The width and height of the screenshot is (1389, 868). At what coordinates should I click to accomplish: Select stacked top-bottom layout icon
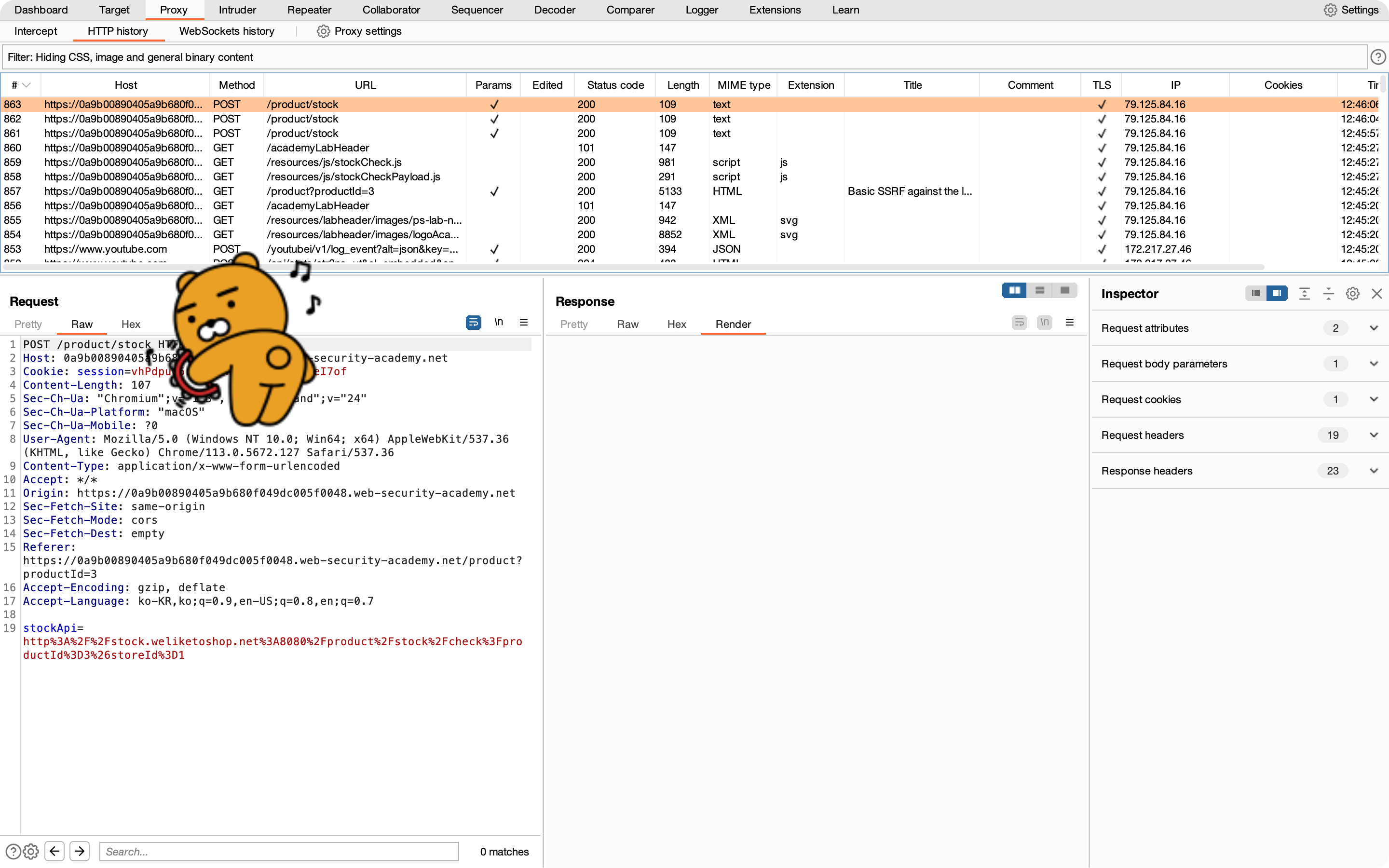(x=1039, y=290)
